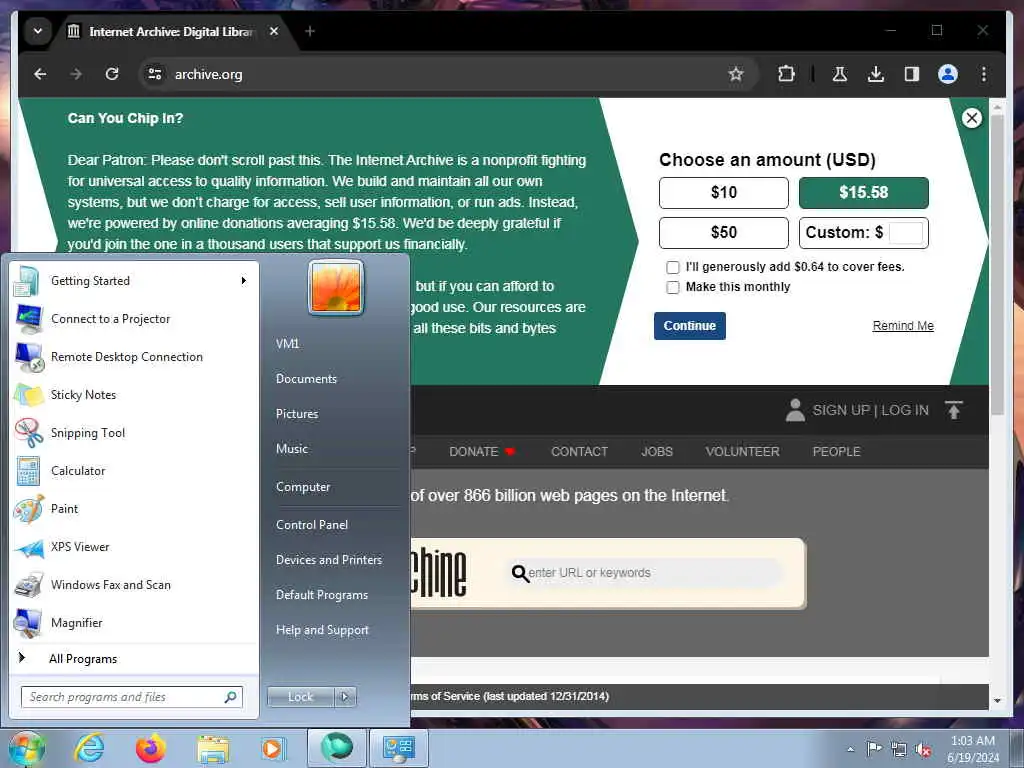Image resolution: width=1024 pixels, height=768 pixels.
Task: Click the Wayback search magnifier icon
Action: point(520,573)
